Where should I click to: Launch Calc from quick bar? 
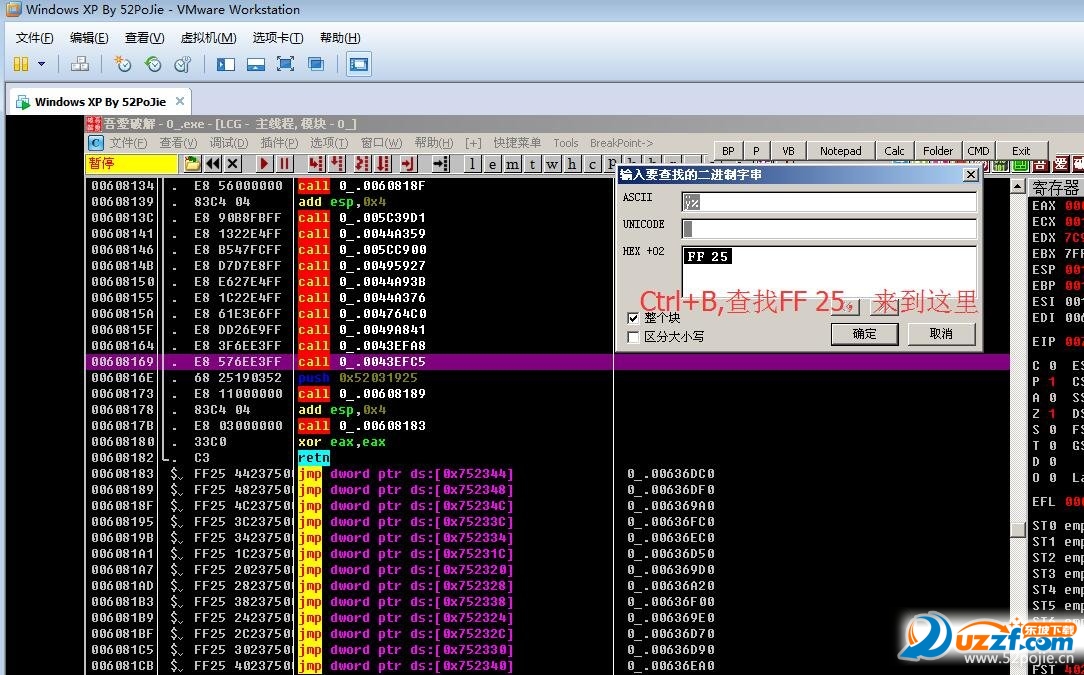[x=894, y=151]
